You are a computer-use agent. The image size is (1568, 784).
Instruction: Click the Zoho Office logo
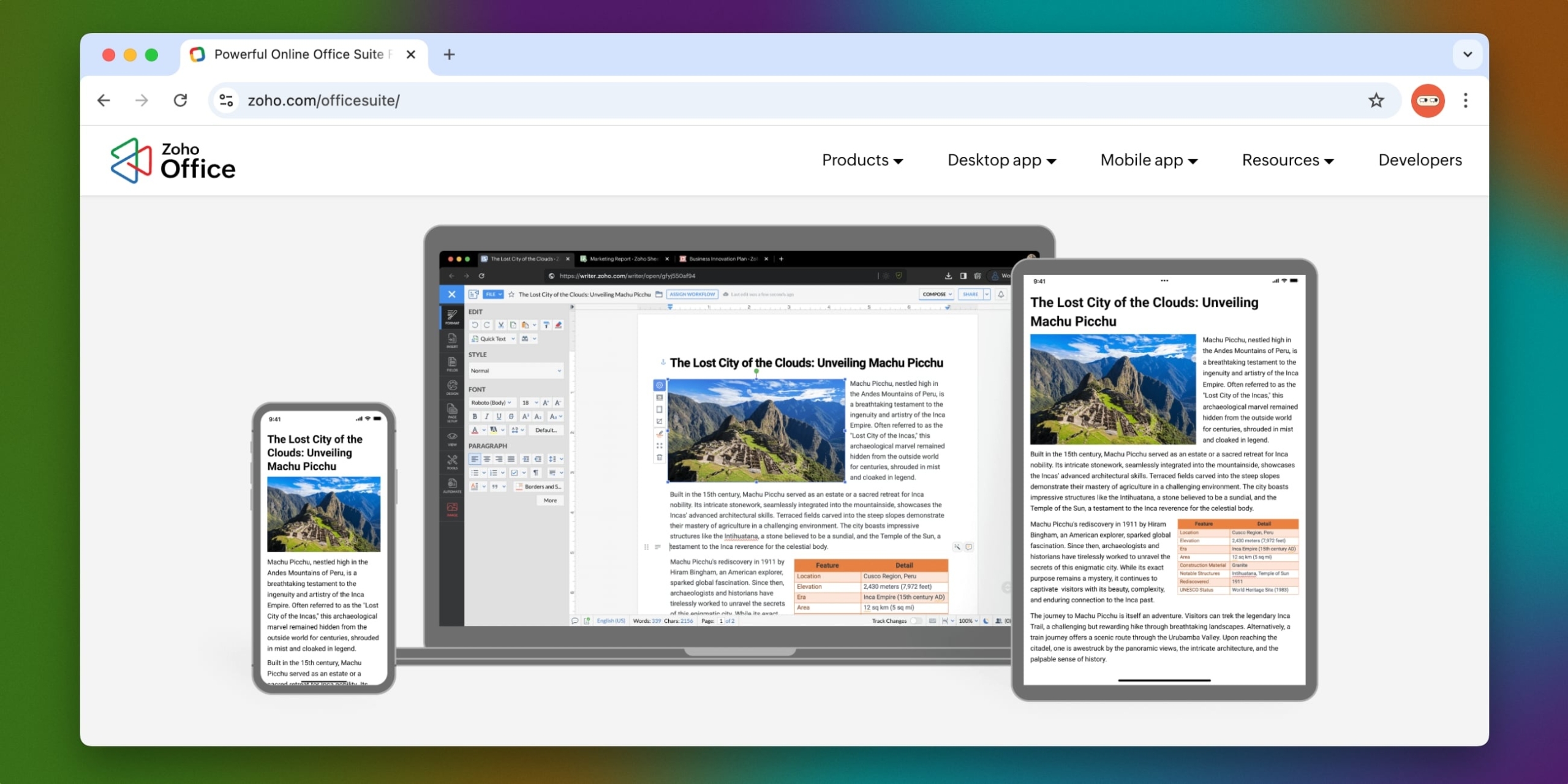pyautogui.click(x=173, y=160)
